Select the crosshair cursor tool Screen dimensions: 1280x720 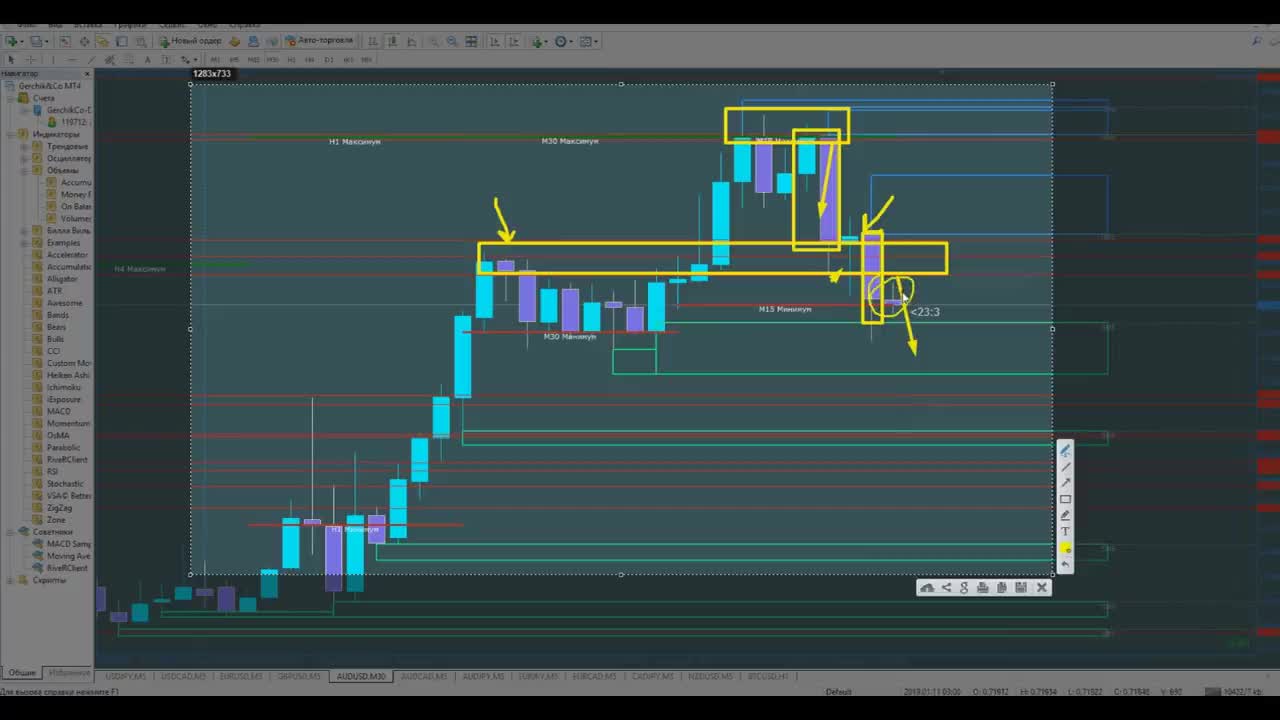coord(31,60)
